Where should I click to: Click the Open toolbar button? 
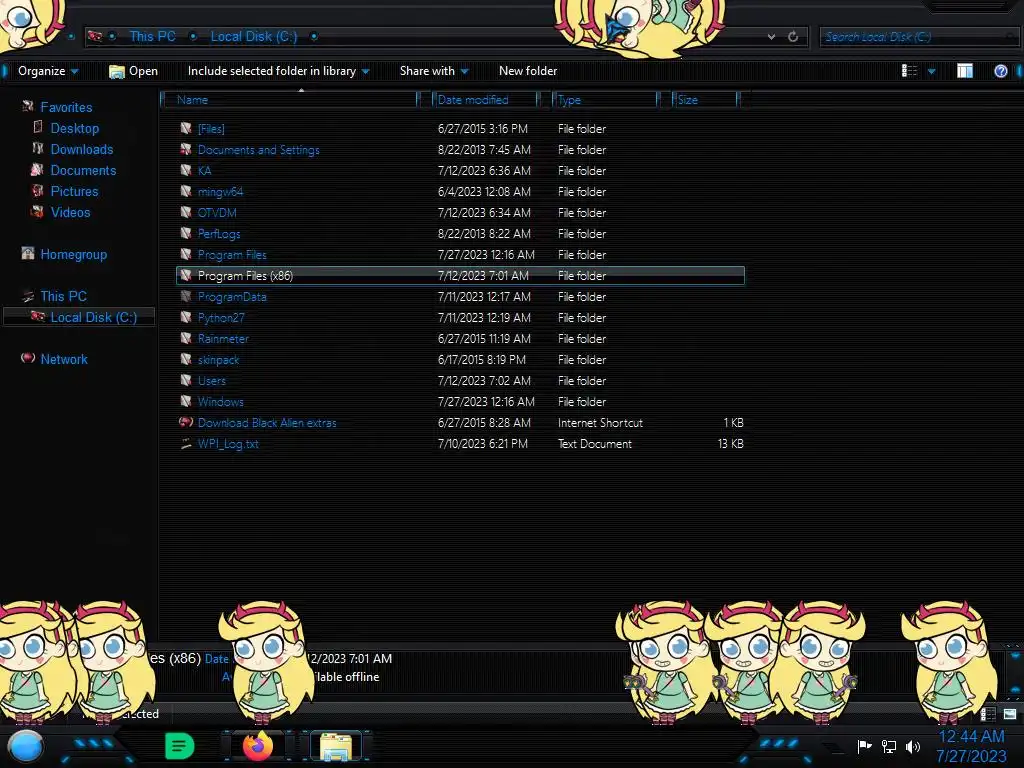tap(133, 71)
